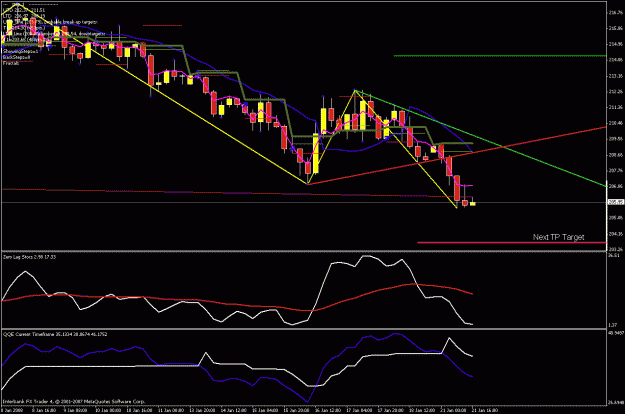Viewport: 625px width, 414px height.
Task: Click the "Fractals" label
Action: click(x=11, y=63)
